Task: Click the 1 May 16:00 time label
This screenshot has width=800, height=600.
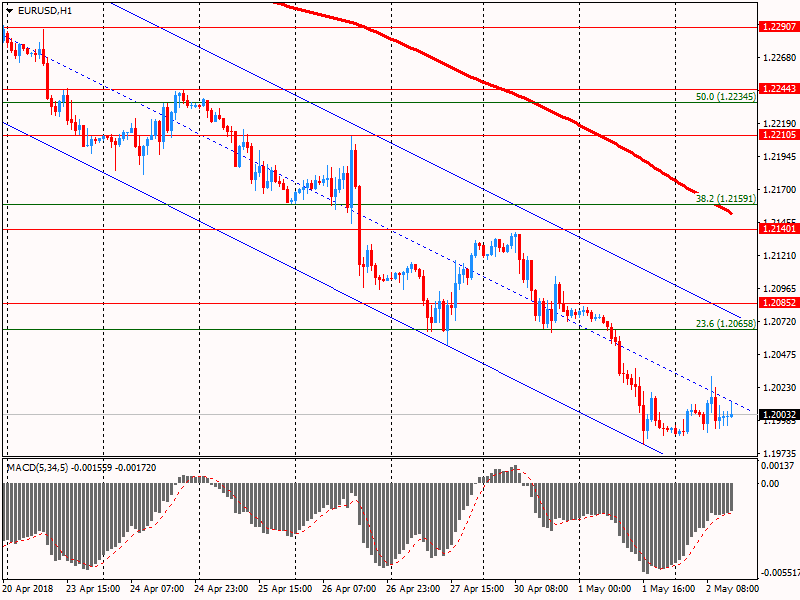Action: point(669,589)
